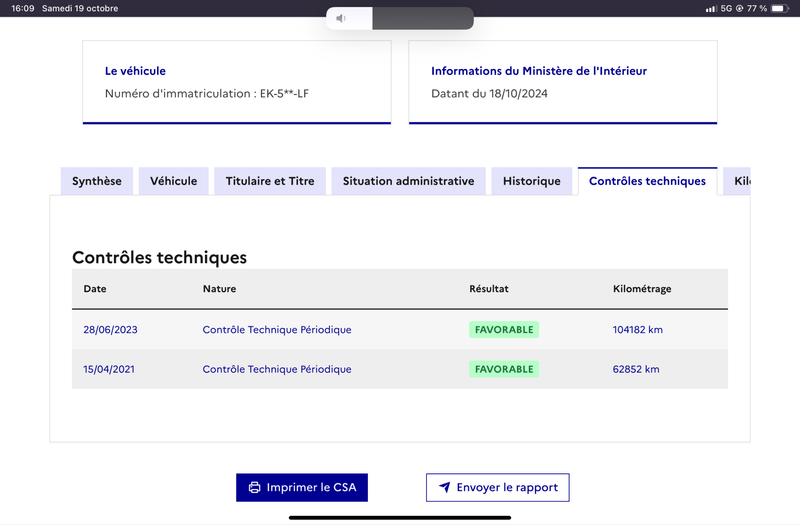Tap the battery icon in status bar
This screenshot has width=800, height=525.
pyautogui.click(x=780, y=8)
